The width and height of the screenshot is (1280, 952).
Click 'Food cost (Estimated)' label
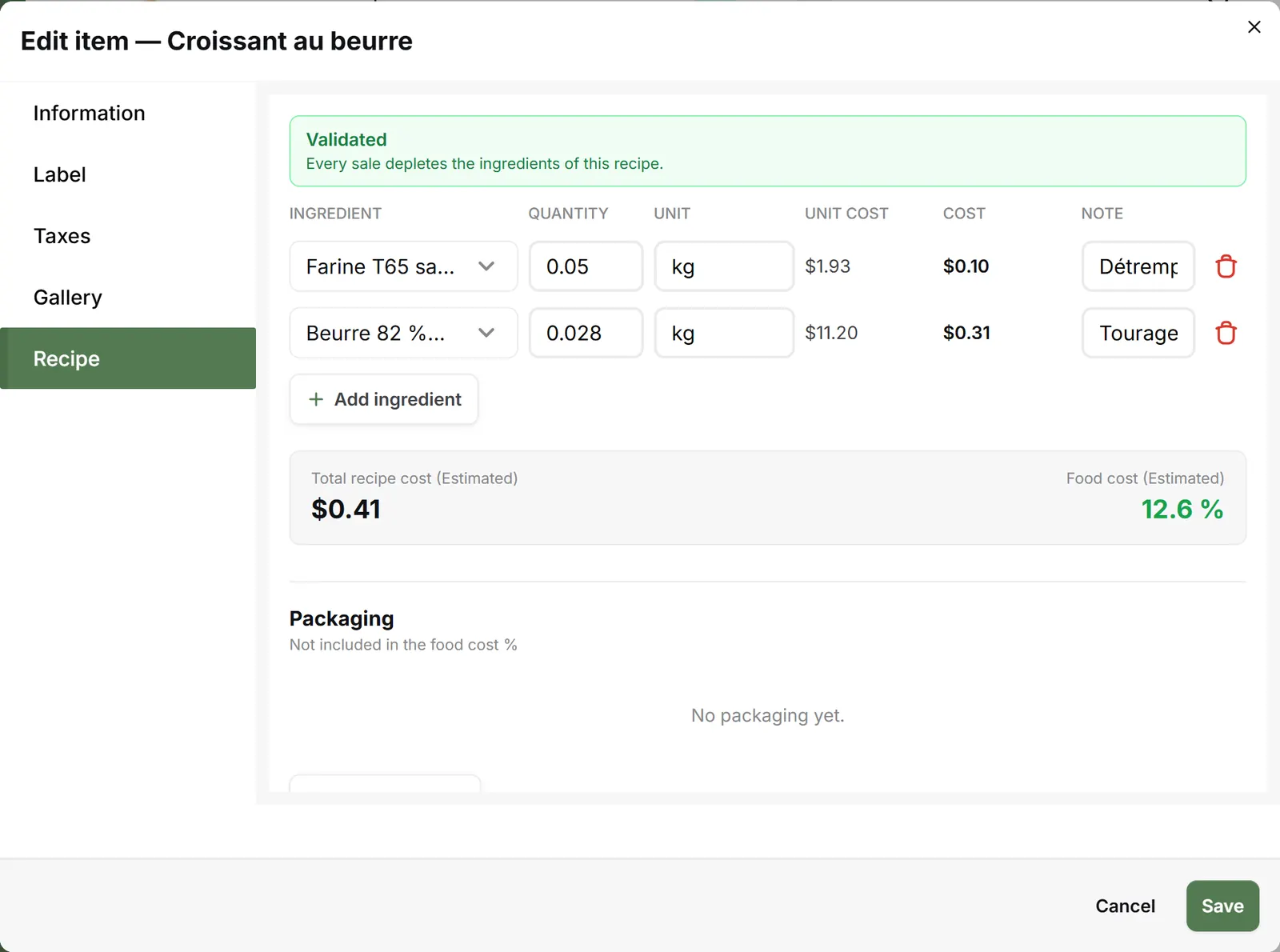[1145, 478]
